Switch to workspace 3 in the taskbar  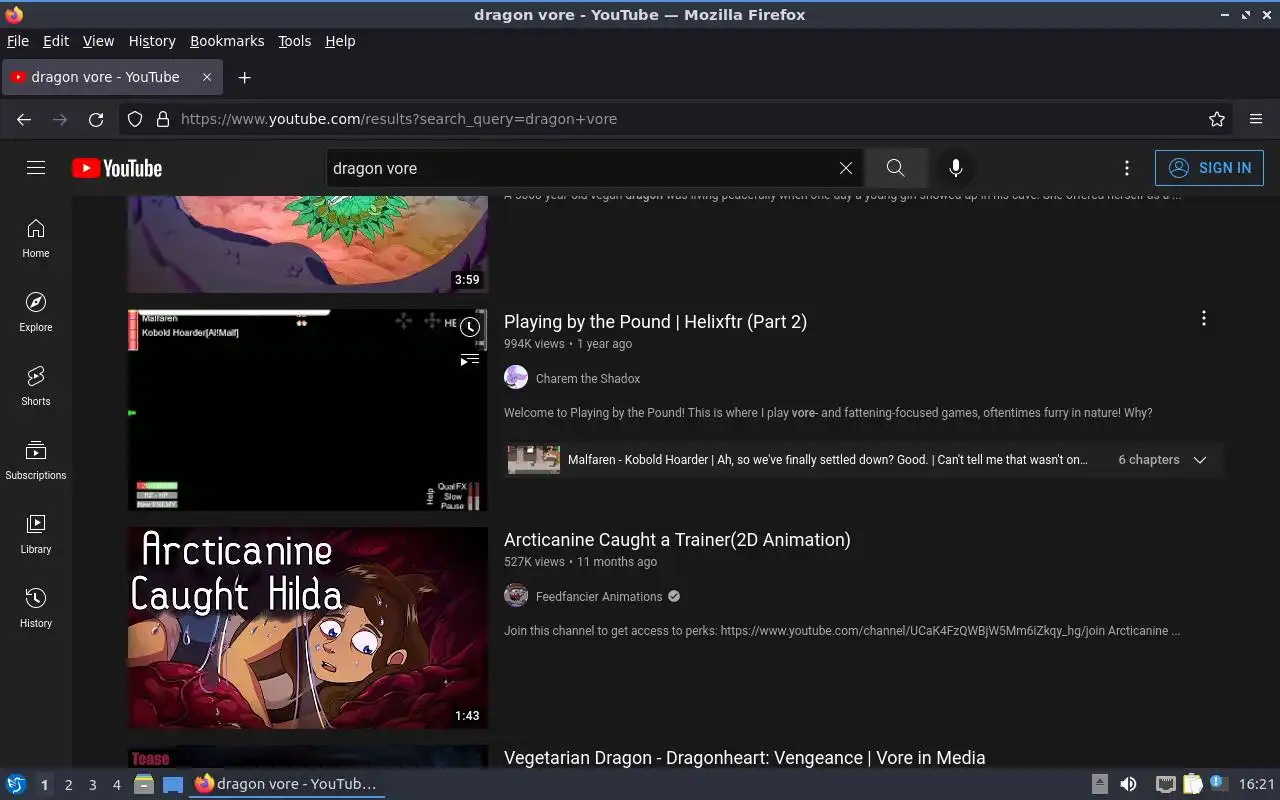93,785
